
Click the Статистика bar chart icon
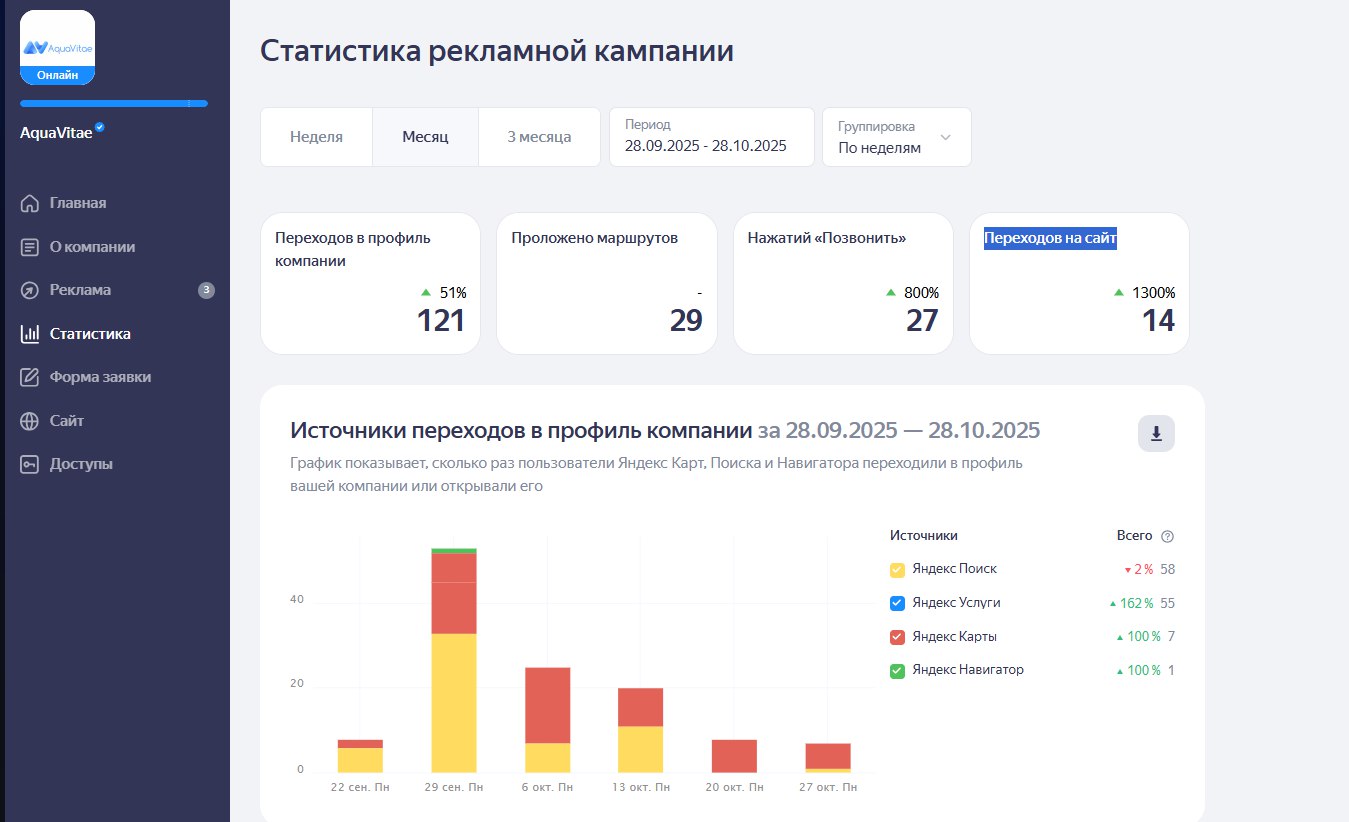pyautogui.click(x=30, y=334)
